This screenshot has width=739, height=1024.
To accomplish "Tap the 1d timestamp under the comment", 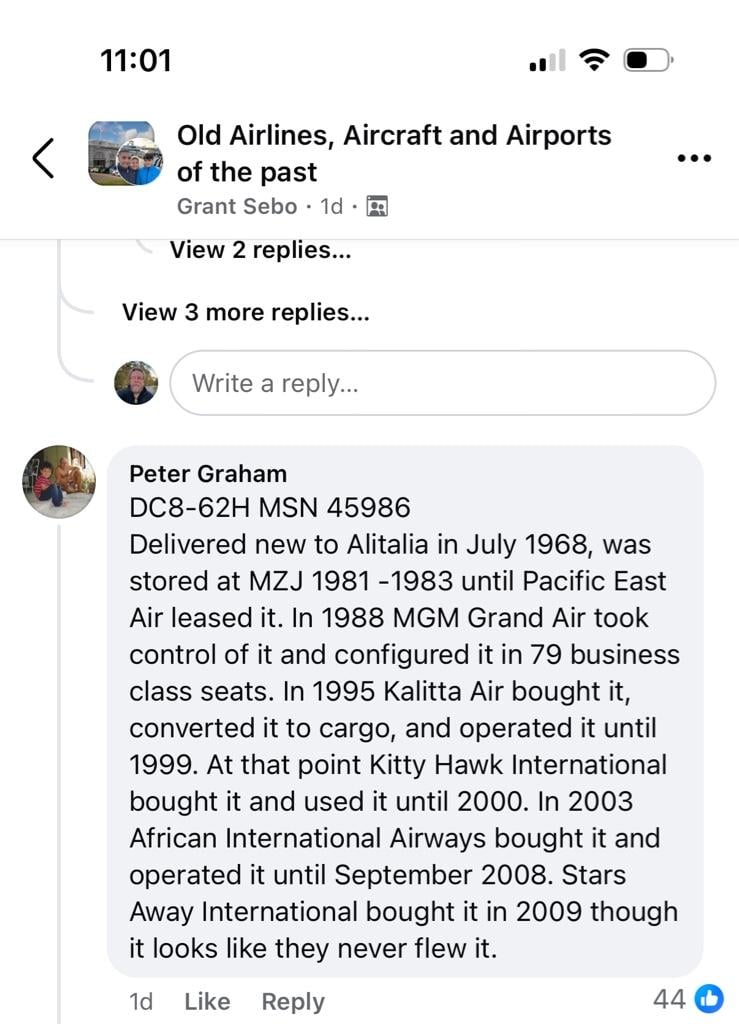I will click(141, 1001).
